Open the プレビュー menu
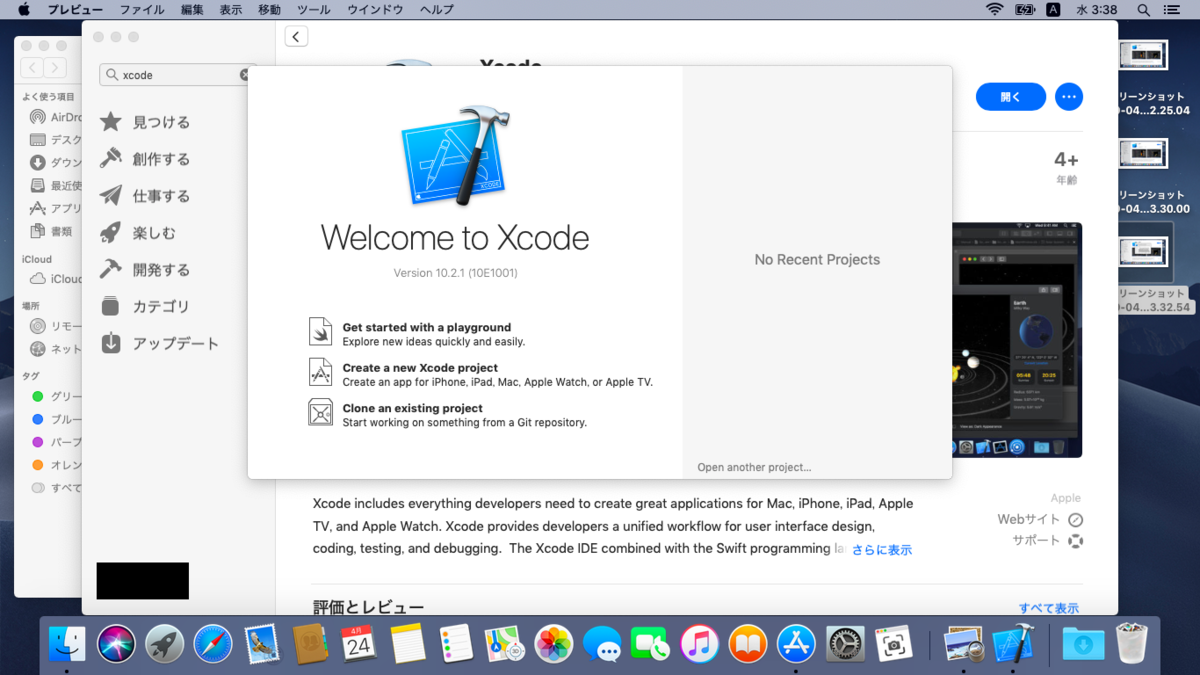Image resolution: width=1200 pixels, height=675 pixels. tap(74, 9)
